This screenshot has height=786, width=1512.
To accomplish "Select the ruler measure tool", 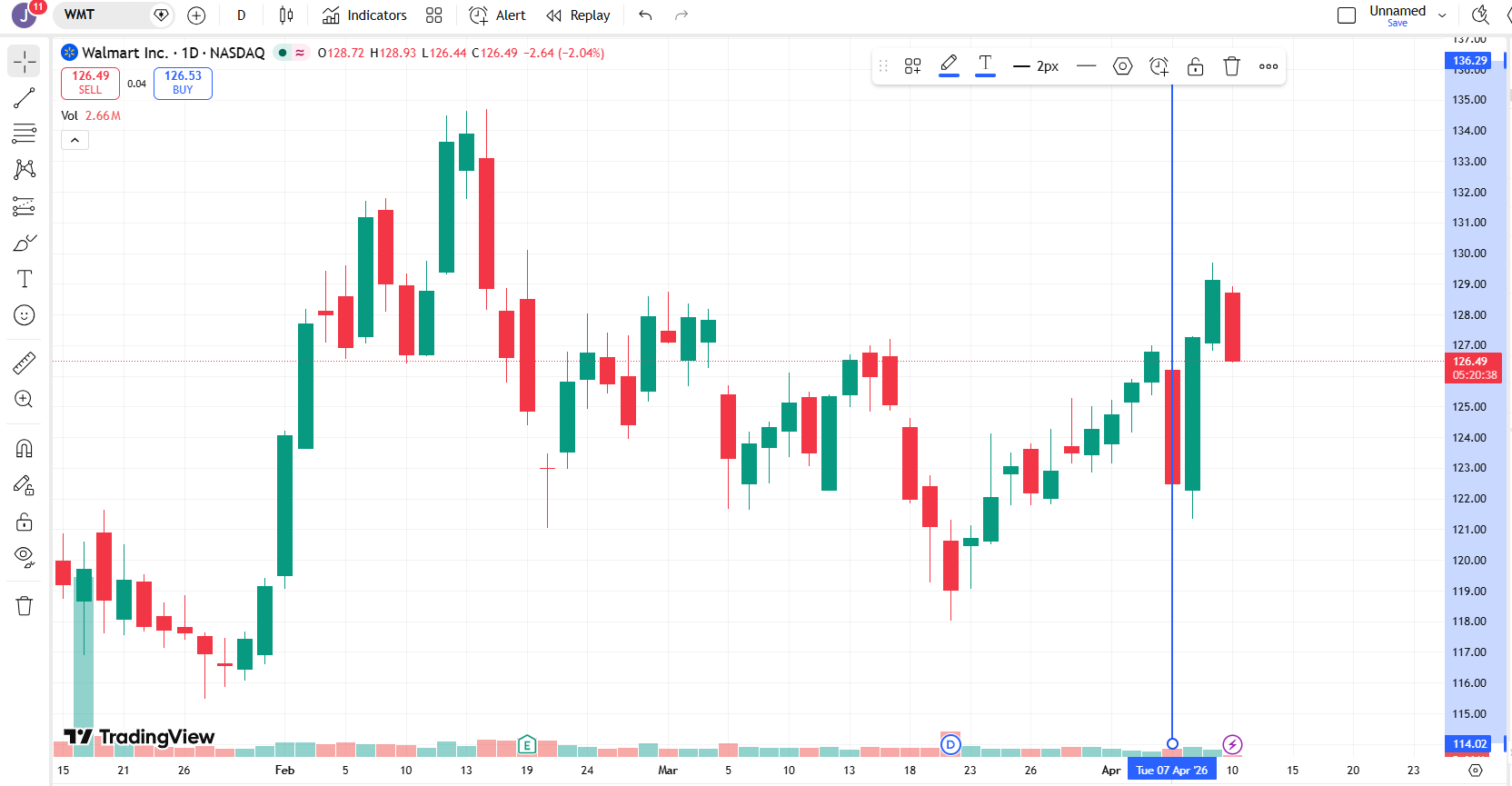I will 25,363.
